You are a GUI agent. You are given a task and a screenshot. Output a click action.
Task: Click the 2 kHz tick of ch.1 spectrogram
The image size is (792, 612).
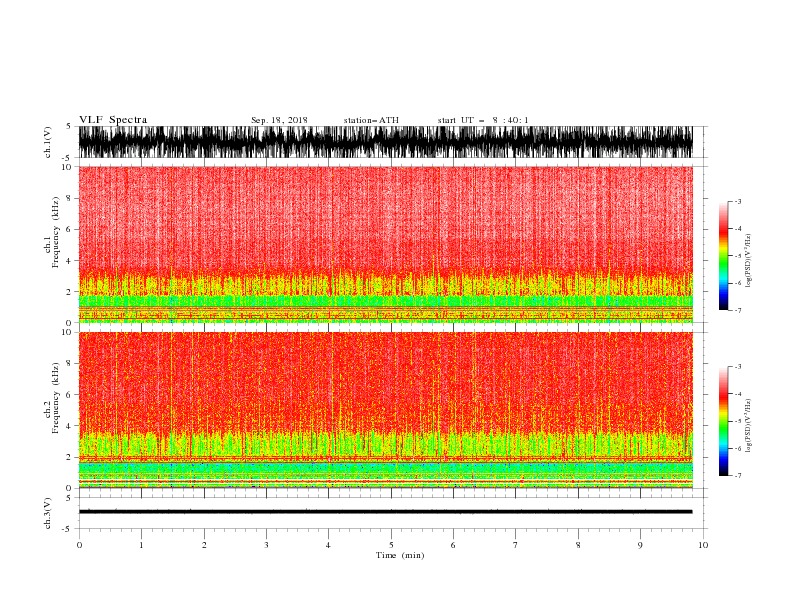[x=69, y=292]
